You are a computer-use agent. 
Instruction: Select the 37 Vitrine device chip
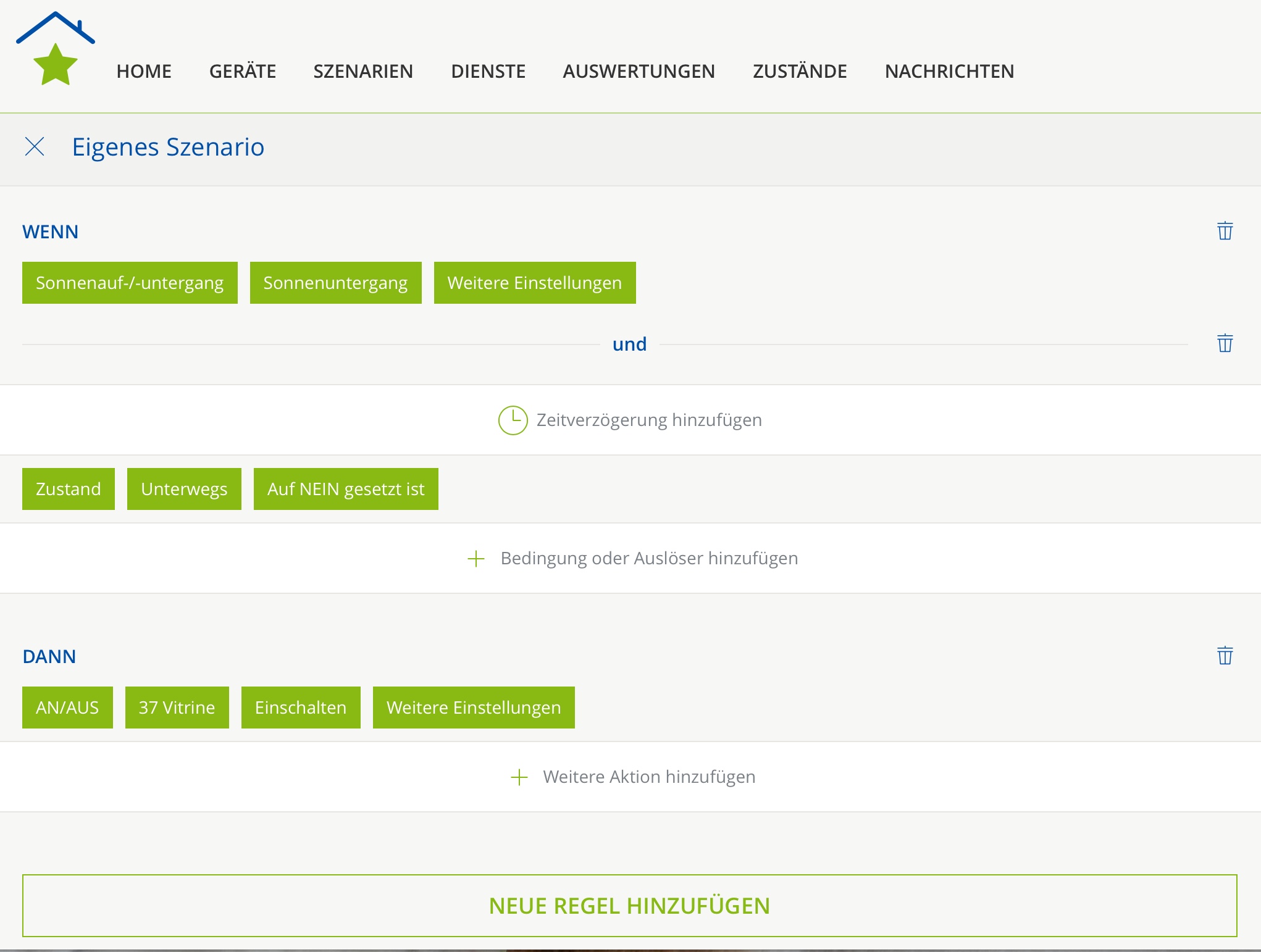coord(177,708)
